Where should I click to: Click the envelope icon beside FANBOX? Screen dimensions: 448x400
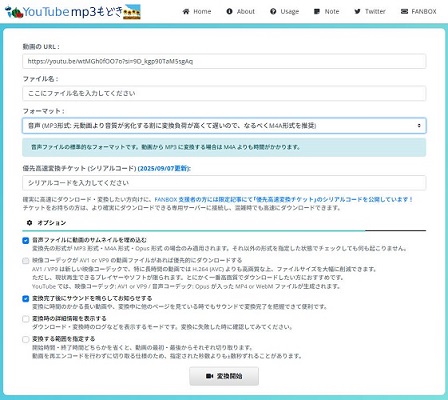(404, 12)
